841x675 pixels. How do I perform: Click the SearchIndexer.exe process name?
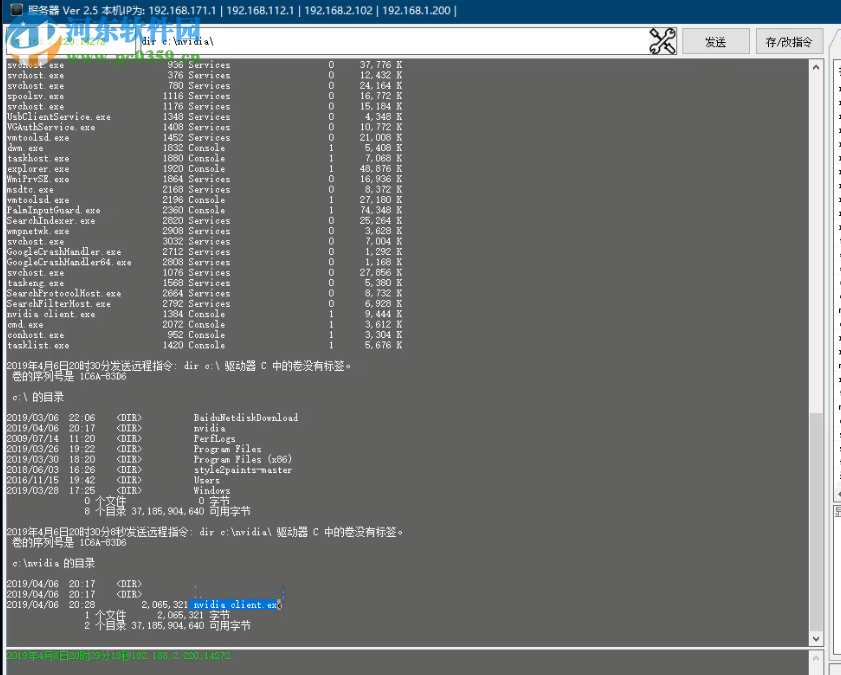pyautogui.click(x=50, y=221)
